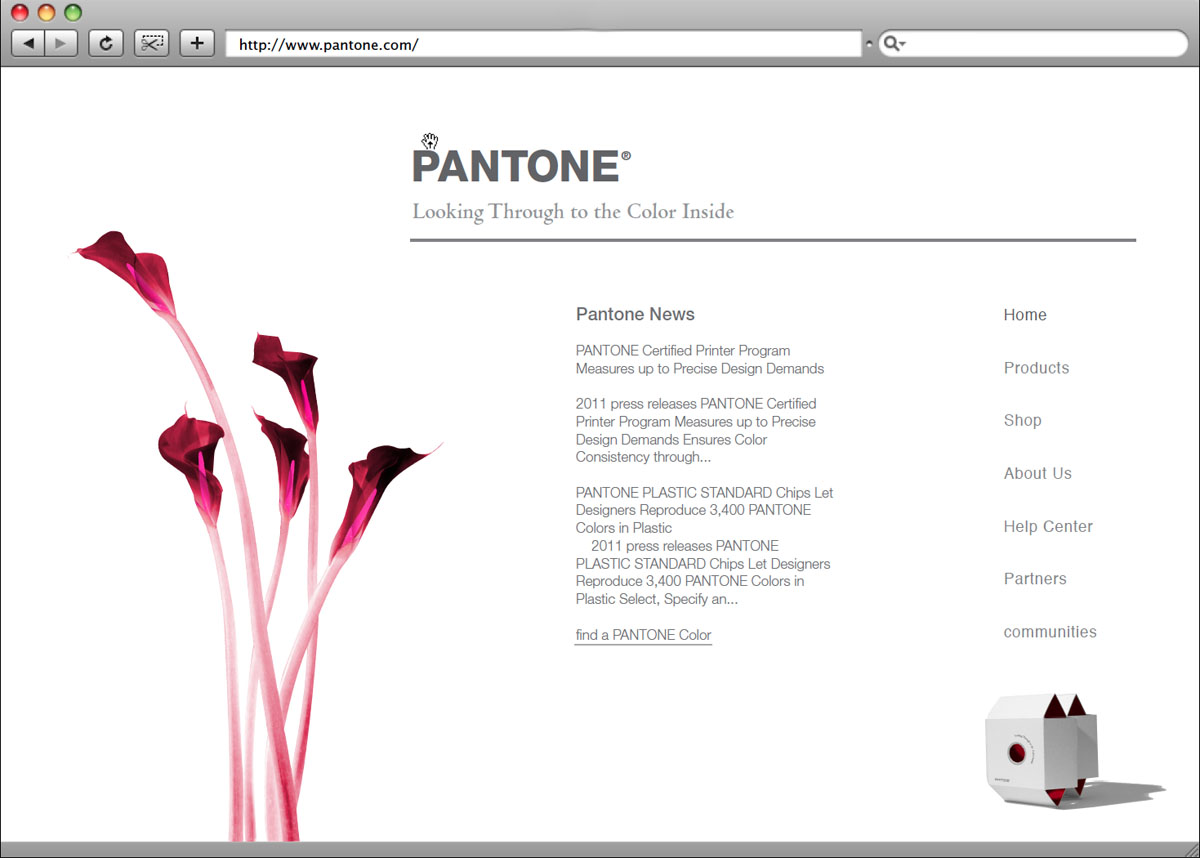
Task: Click the white Pantone product box image
Action: (1042, 751)
